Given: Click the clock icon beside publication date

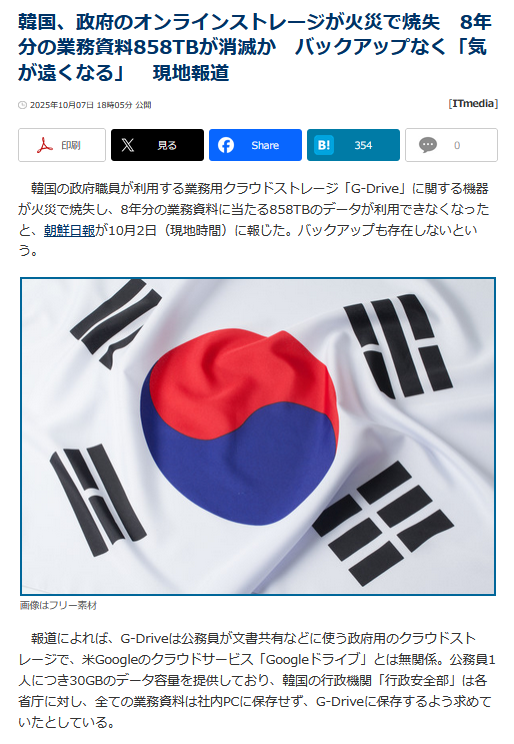Looking at the screenshot, I should [22, 105].
